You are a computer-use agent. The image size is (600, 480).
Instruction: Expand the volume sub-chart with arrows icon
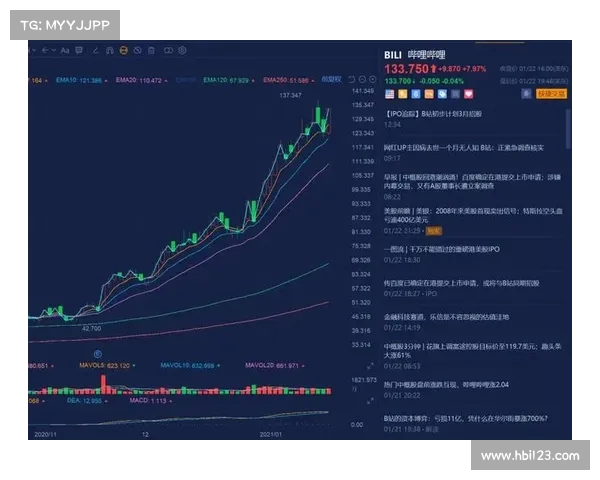coord(370,366)
